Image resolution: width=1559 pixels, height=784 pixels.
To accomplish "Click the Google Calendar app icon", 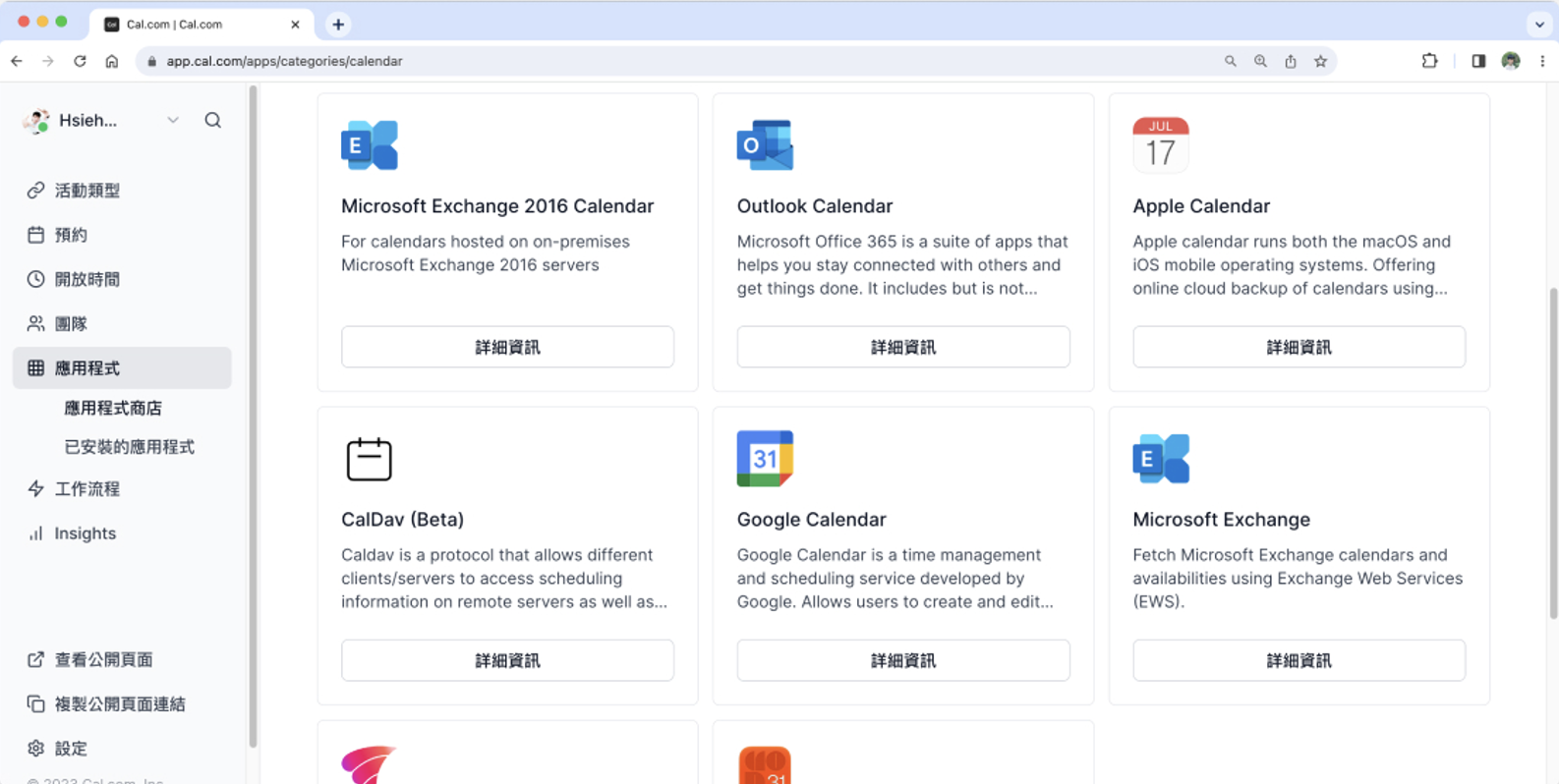I will pos(765,459).
